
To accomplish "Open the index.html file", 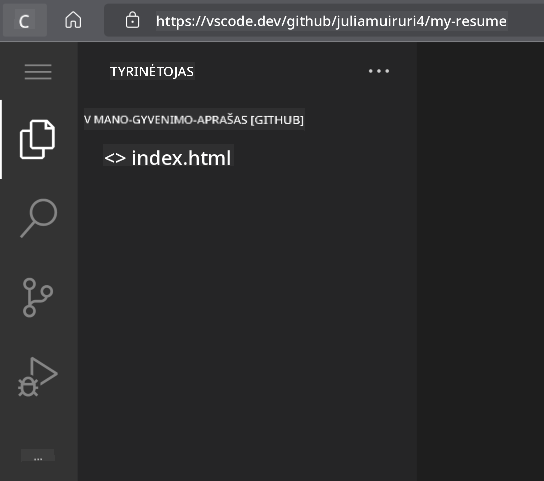I will pyautogui.click(x=168, y=158).
